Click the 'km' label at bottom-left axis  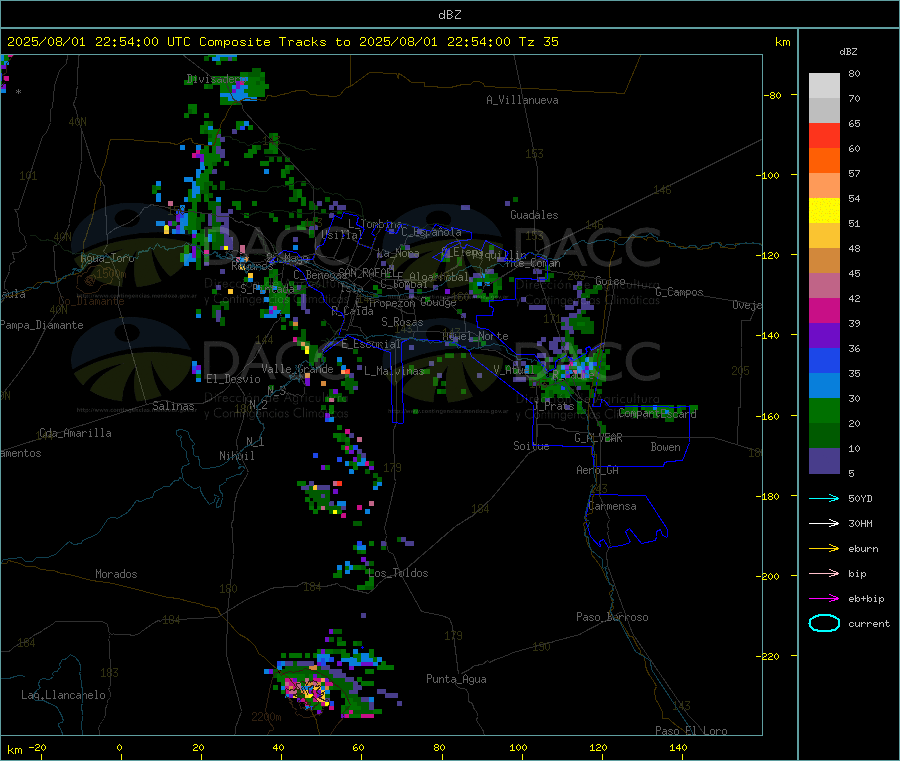coord(14,750)
